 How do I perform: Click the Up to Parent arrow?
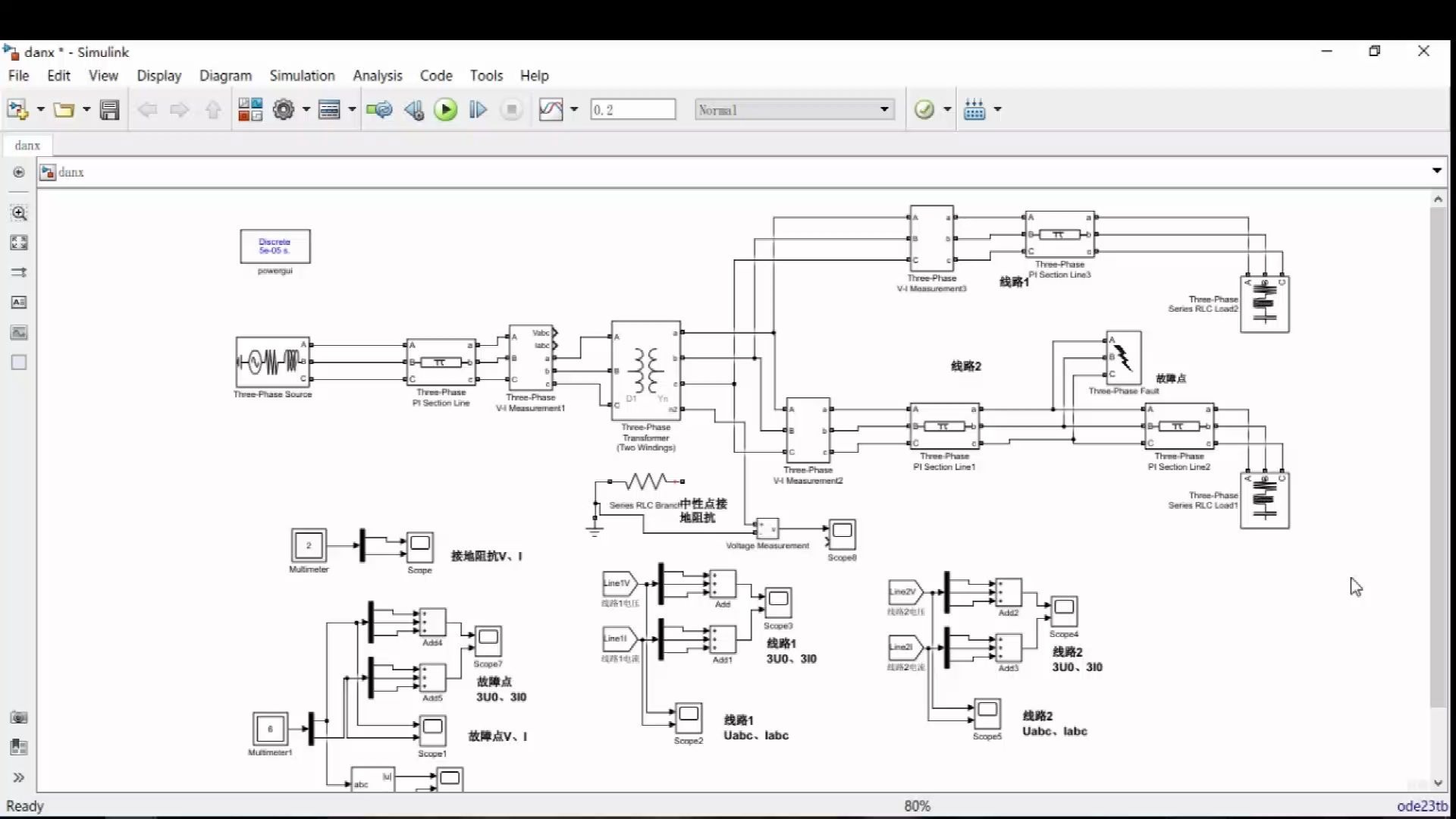pos(213,110)
